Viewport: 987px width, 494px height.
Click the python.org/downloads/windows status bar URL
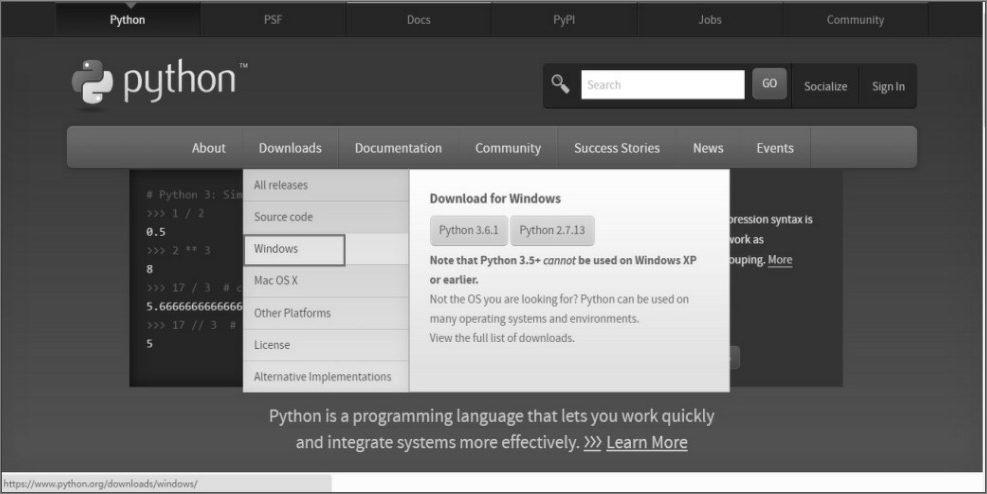click(100, 484)
